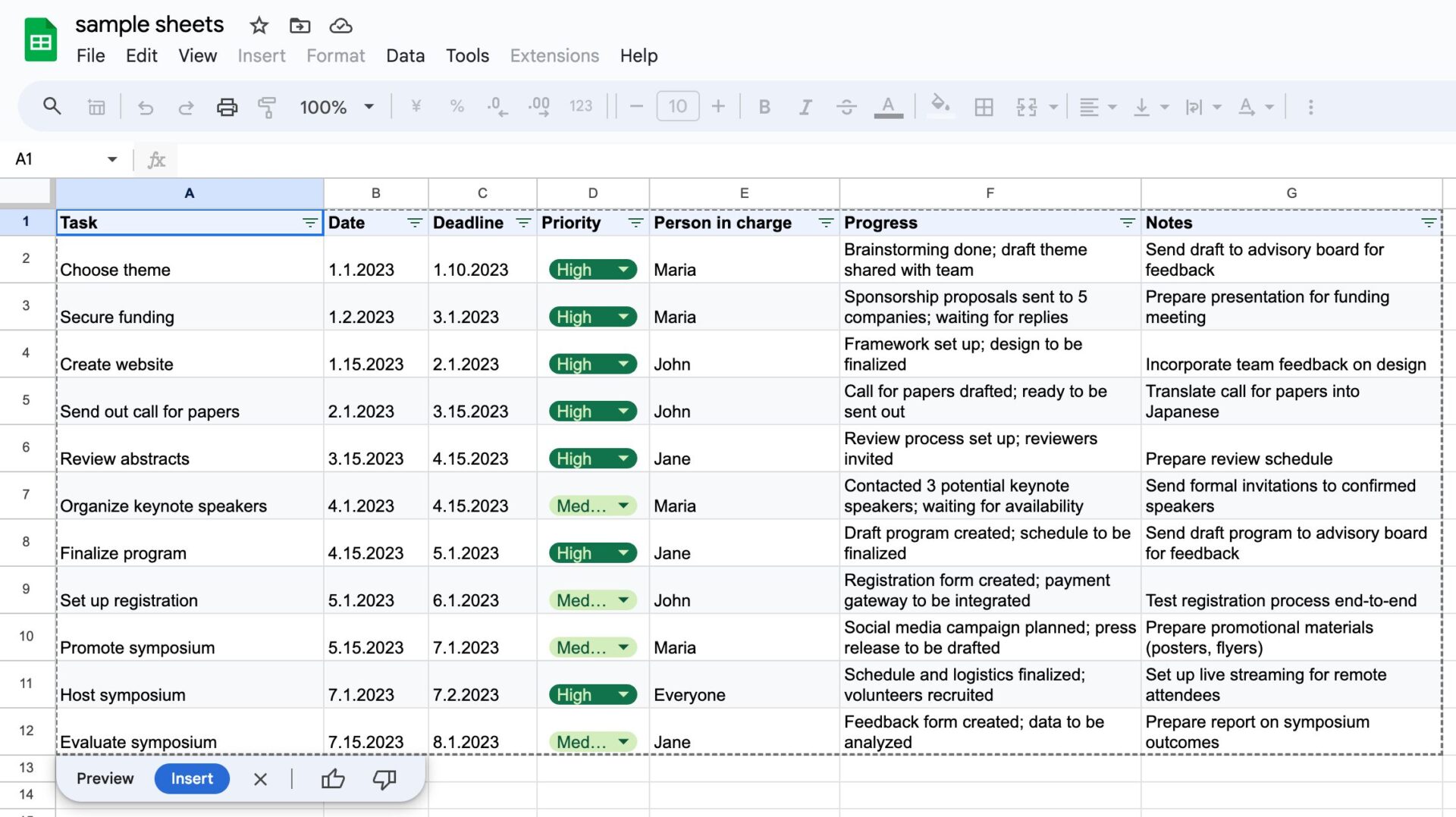Click the cloud save status icon
The height and width of the screenshot is (817, 1456).
pos(340,26)
